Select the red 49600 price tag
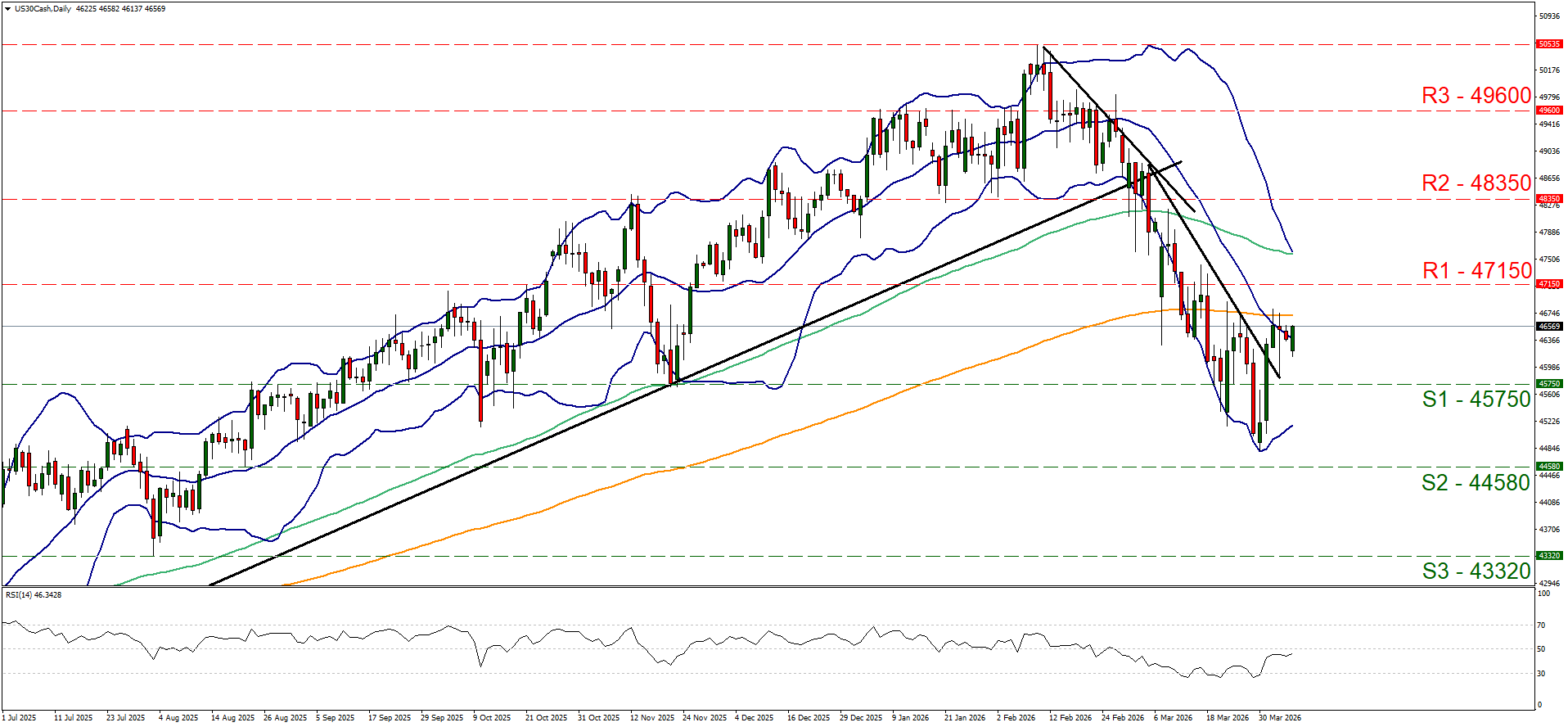This screenshot has height=727, width=1568. 1549,111
